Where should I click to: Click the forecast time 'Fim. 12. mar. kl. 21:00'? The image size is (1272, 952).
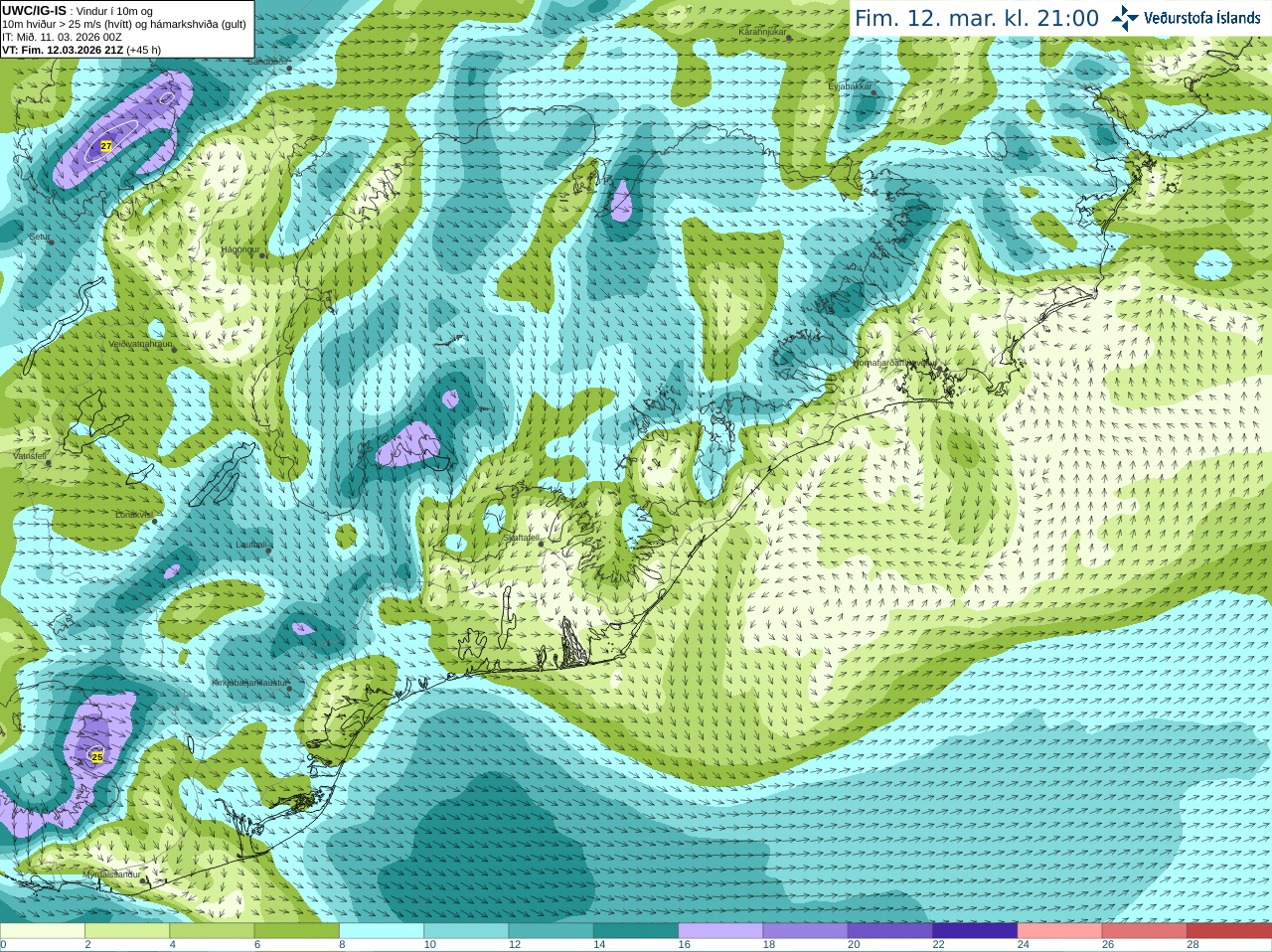[977, 19]
